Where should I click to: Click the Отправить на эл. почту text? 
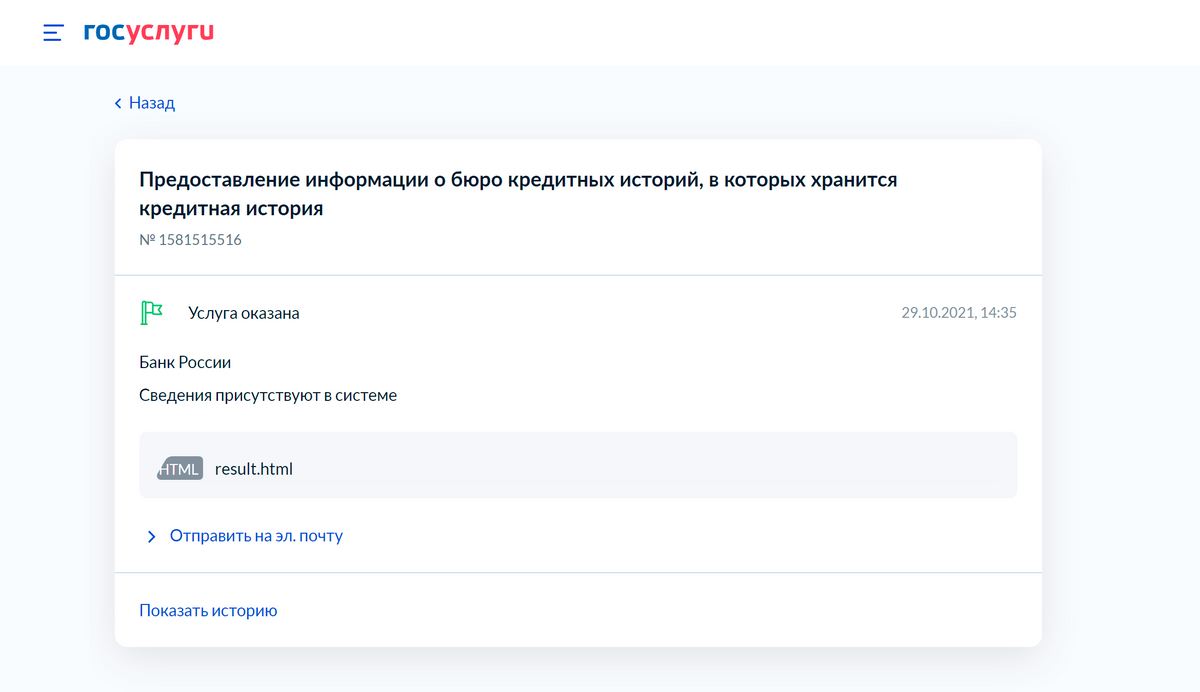tap(256, 536)
